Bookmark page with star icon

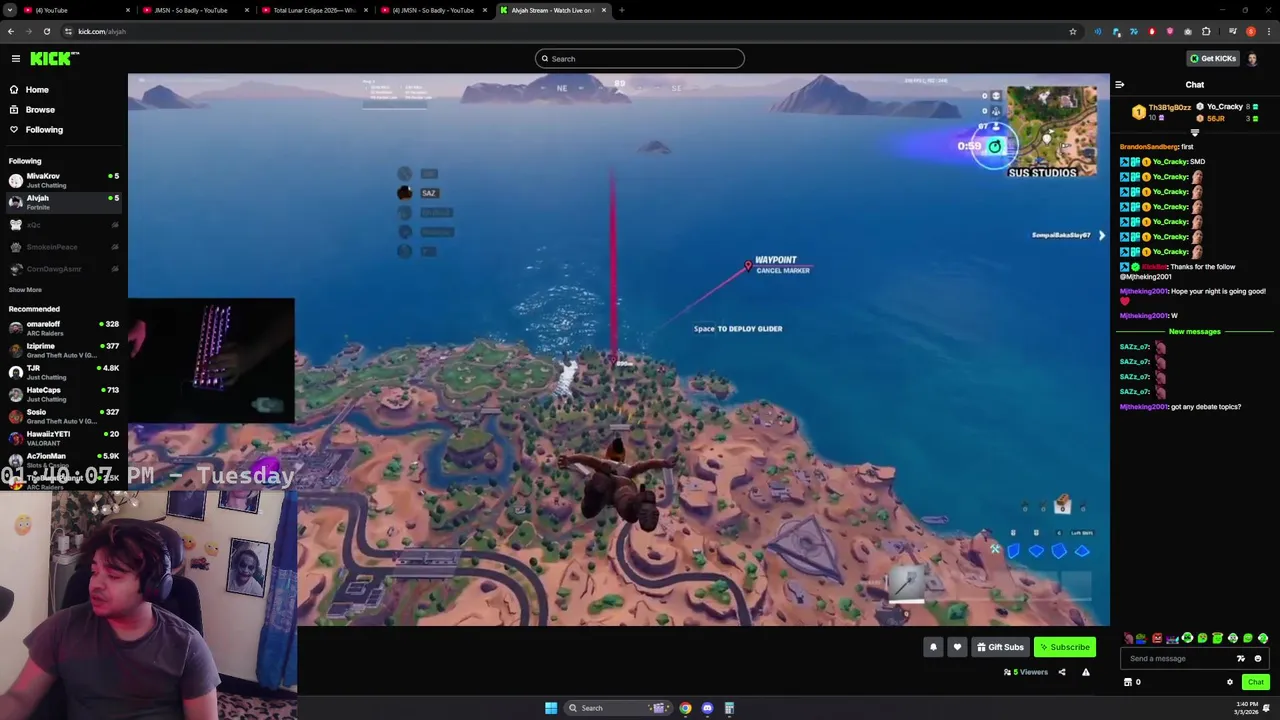[1073, 32]
